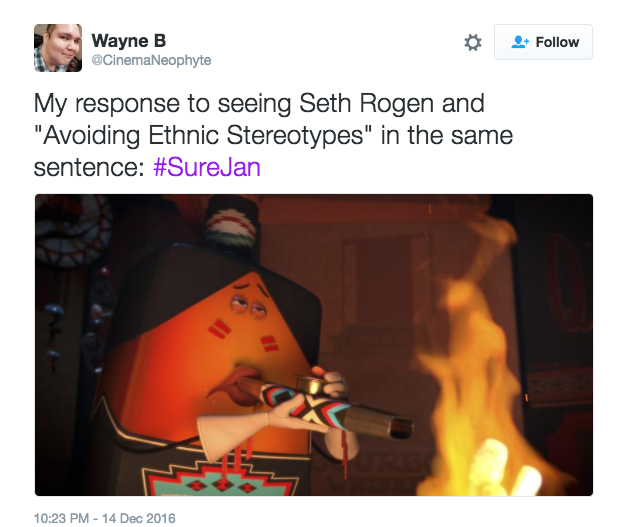The width and height of the screenshot is (627, 527).
Task: Click the geometric pattern on the character's base
Action: click(x=222, y=478)
